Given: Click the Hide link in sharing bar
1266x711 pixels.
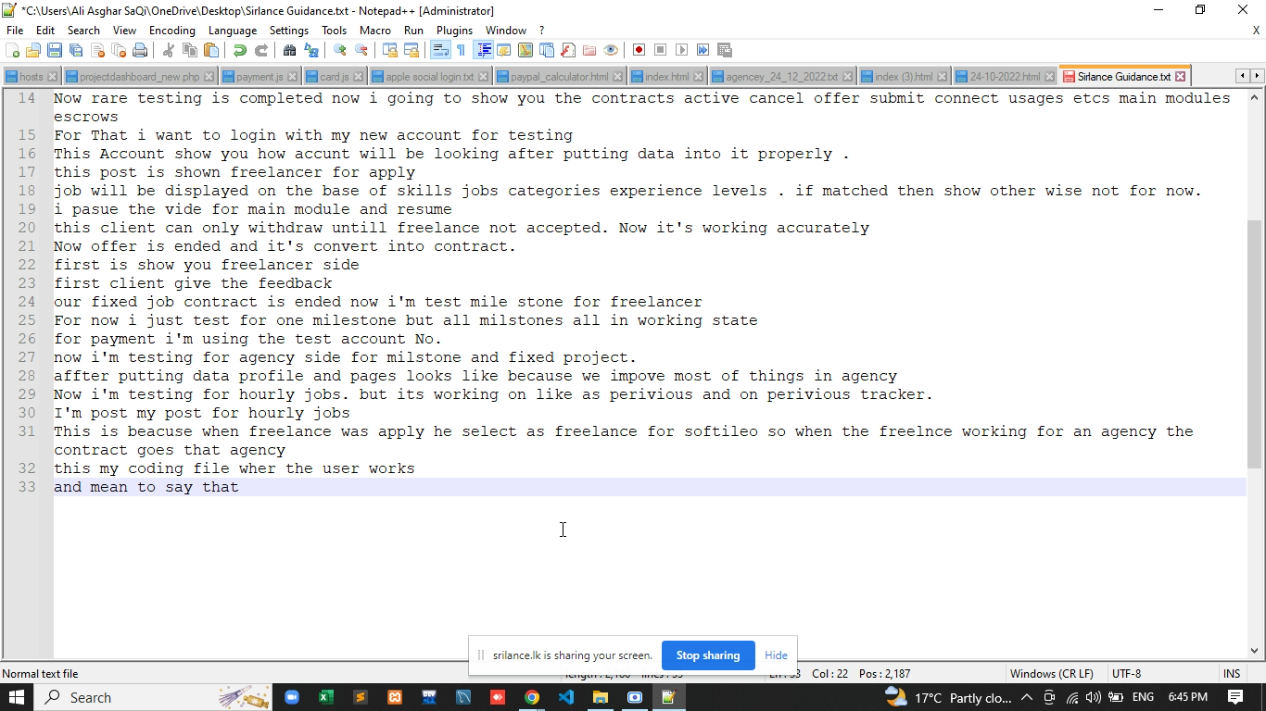Looking at the screenshot, I should pyautogui.click(x=776, y=655).
